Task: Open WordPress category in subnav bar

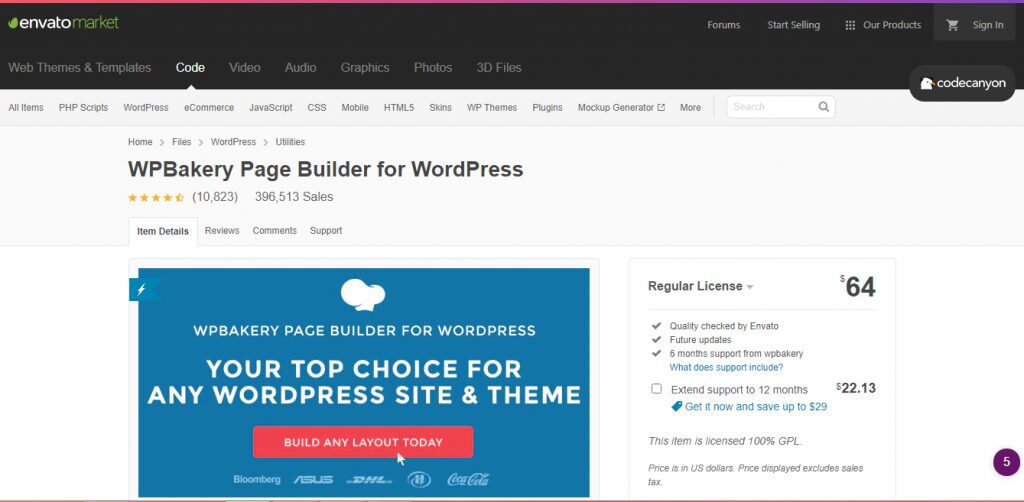Action: pyautogui.click(x=146, y=108)
